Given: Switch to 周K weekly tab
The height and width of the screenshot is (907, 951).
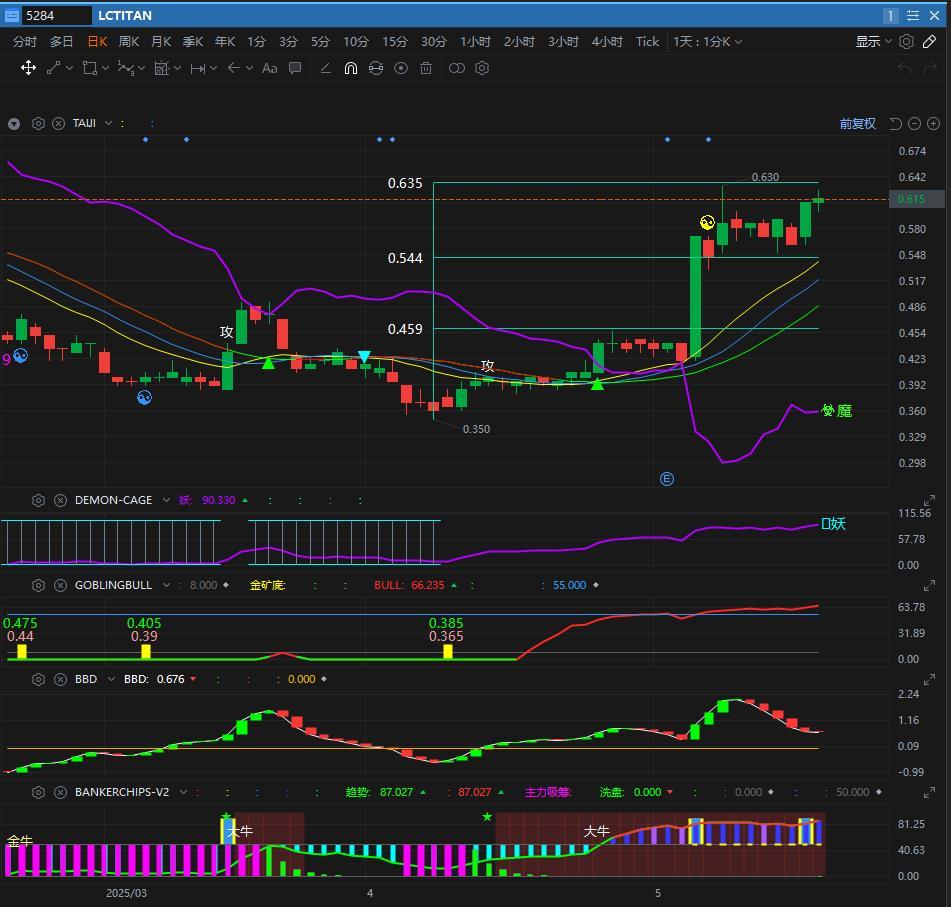Looking at the screenshot, I should tap(129, 41).
